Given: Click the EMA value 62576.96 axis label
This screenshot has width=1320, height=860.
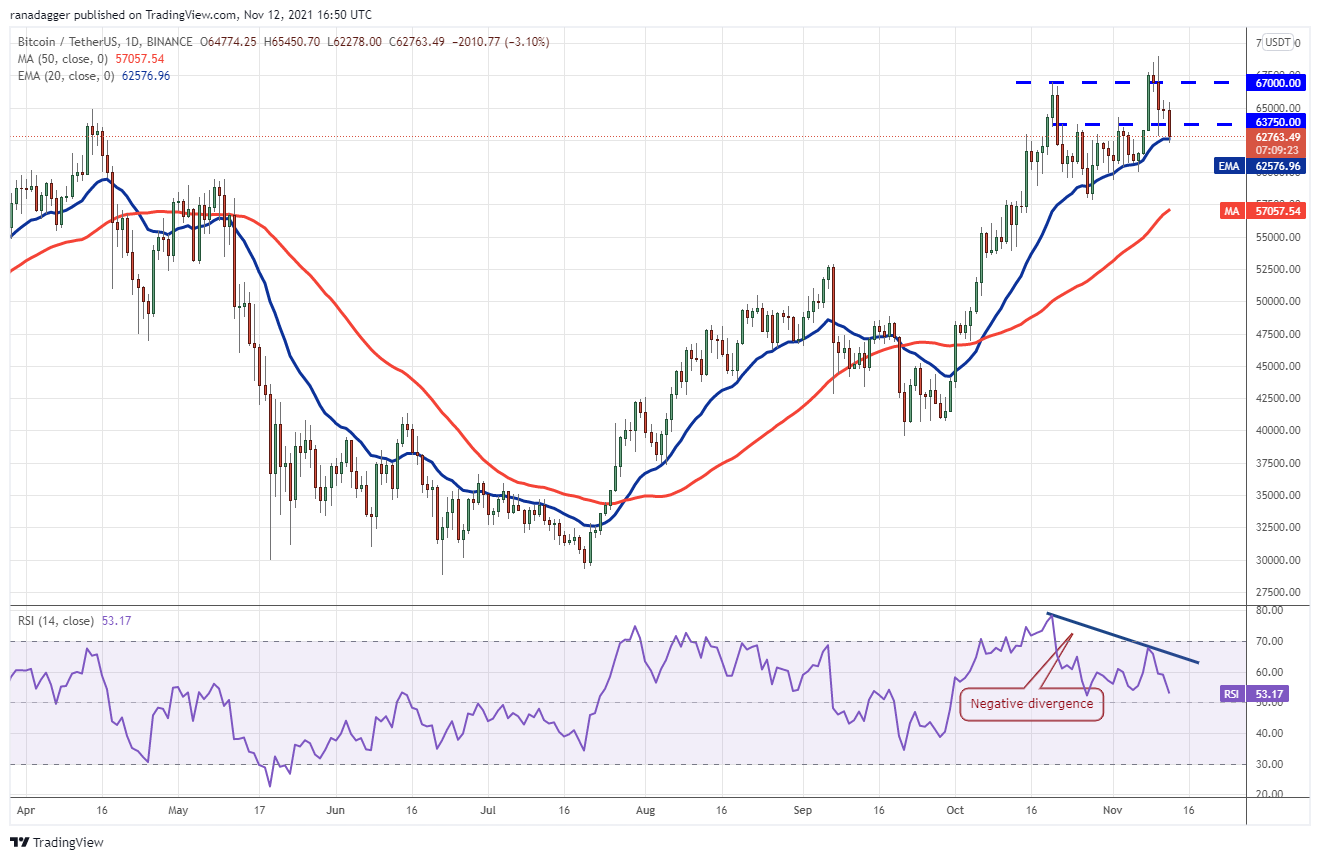Looking at the screenshot, I should (1279, 166).
